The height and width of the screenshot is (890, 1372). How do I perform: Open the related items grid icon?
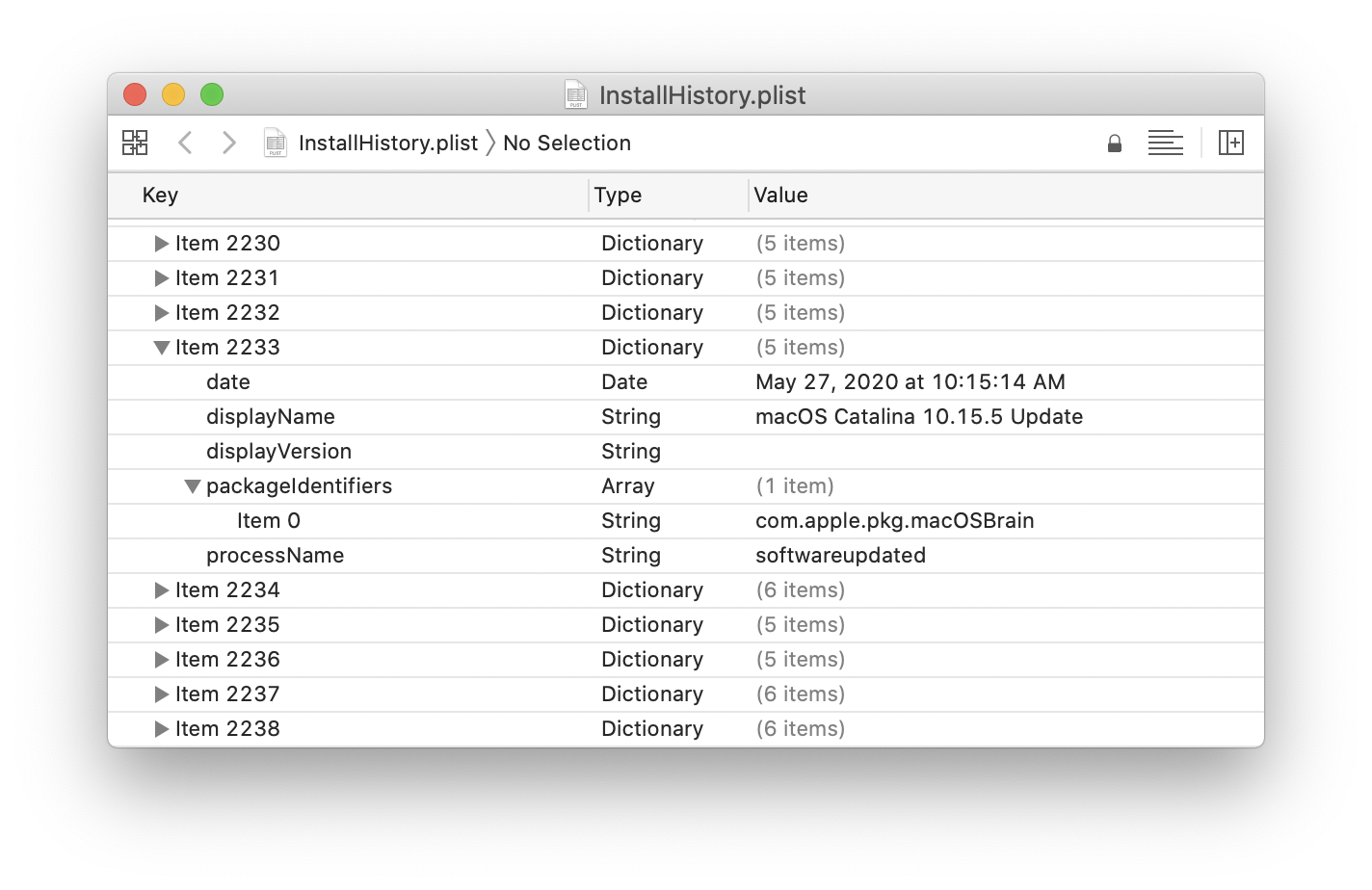click(135, 143)
